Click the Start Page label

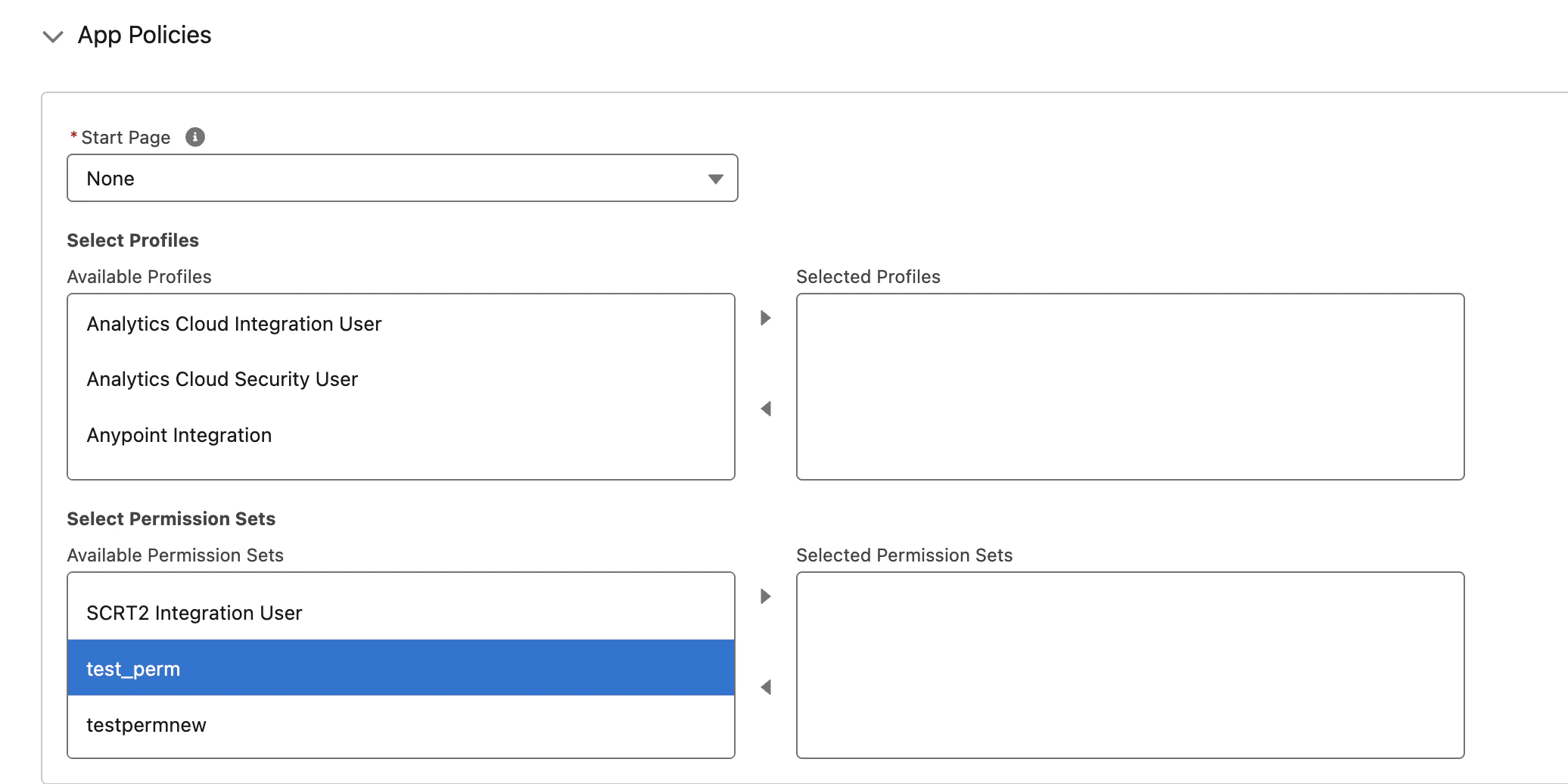[x=126, y=138]
